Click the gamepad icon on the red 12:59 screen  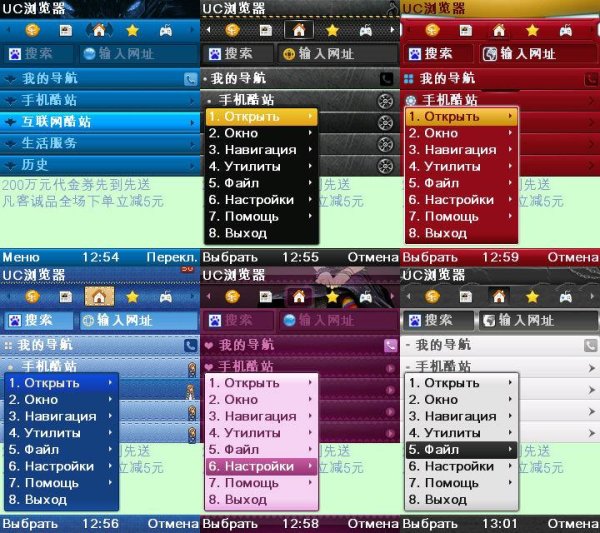[x=566, y=30]
